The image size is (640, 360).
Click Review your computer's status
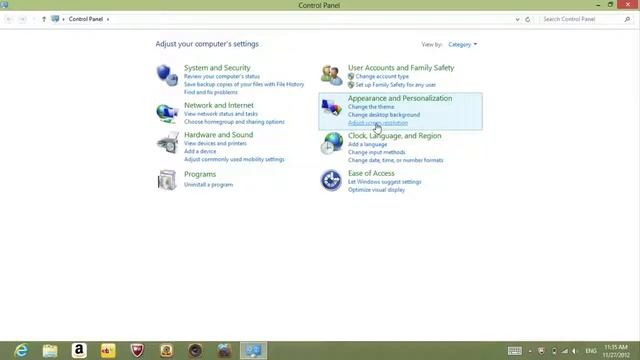coord(222,76)
